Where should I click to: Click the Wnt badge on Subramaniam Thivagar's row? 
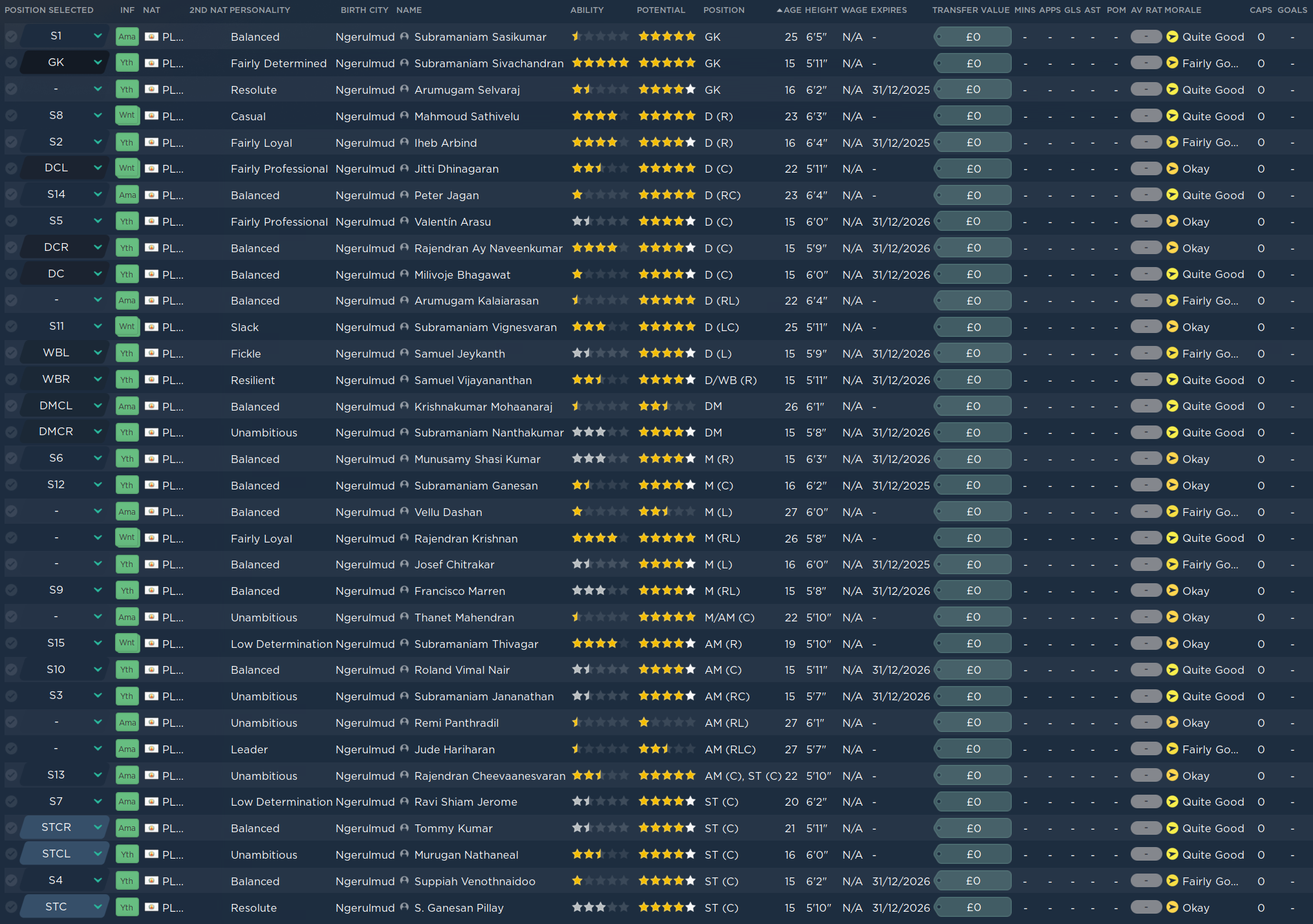coord(127,643)
